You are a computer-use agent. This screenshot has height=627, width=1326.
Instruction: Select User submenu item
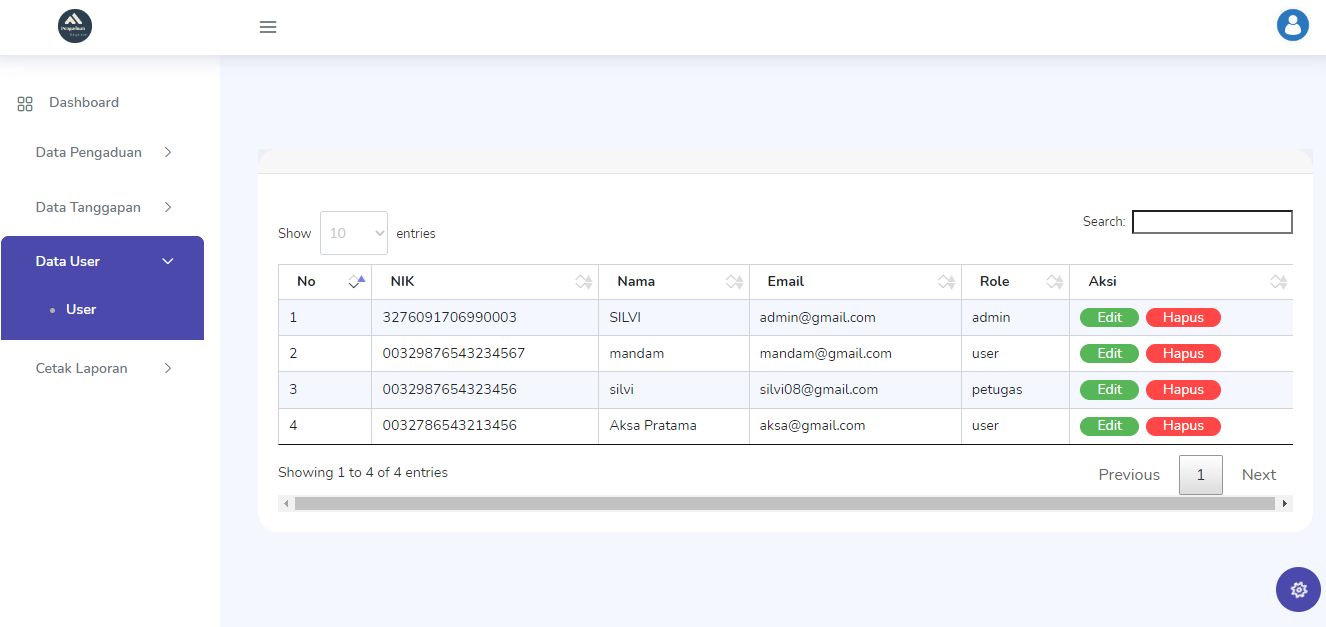(x=81, y=310)
